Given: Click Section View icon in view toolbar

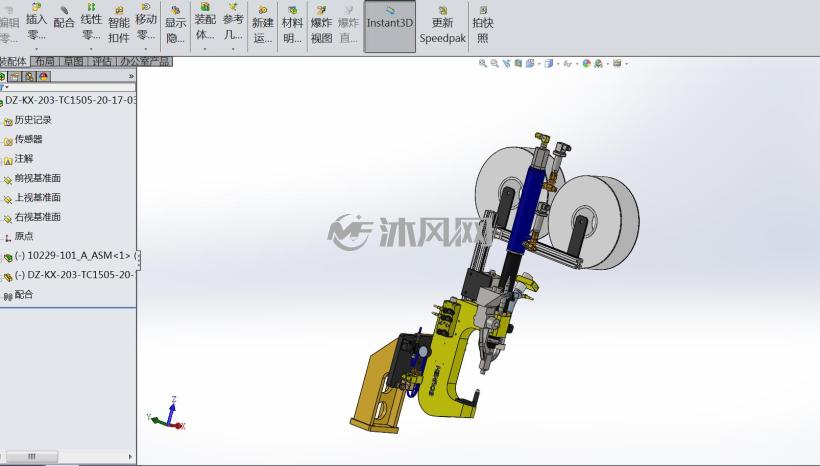Looking at the screenshot, I should pos(518,63).
